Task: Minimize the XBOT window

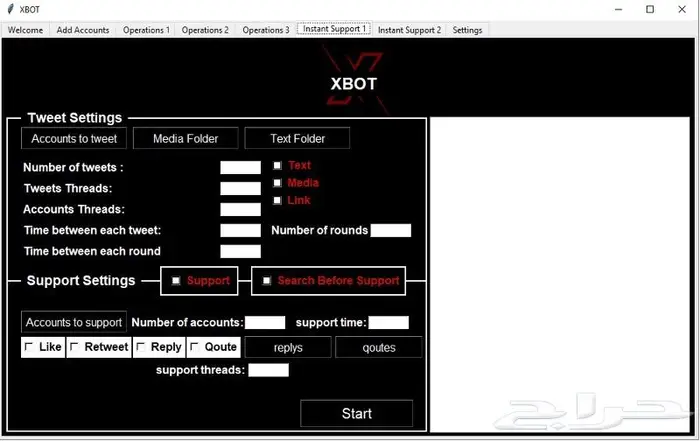Action: coord(618,9)
